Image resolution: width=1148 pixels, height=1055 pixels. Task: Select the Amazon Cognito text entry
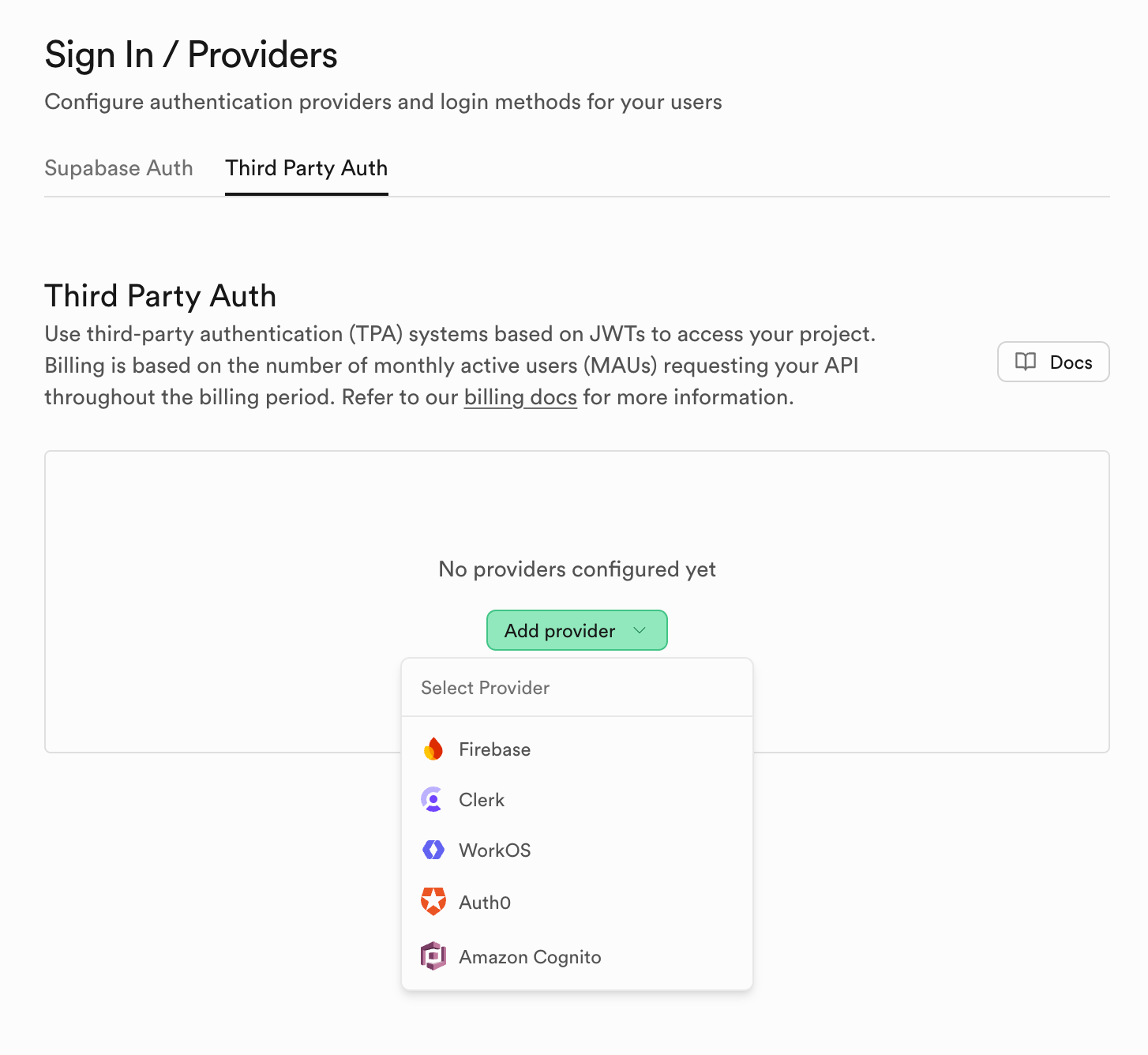pyautogui.click(x=530, y=957)
